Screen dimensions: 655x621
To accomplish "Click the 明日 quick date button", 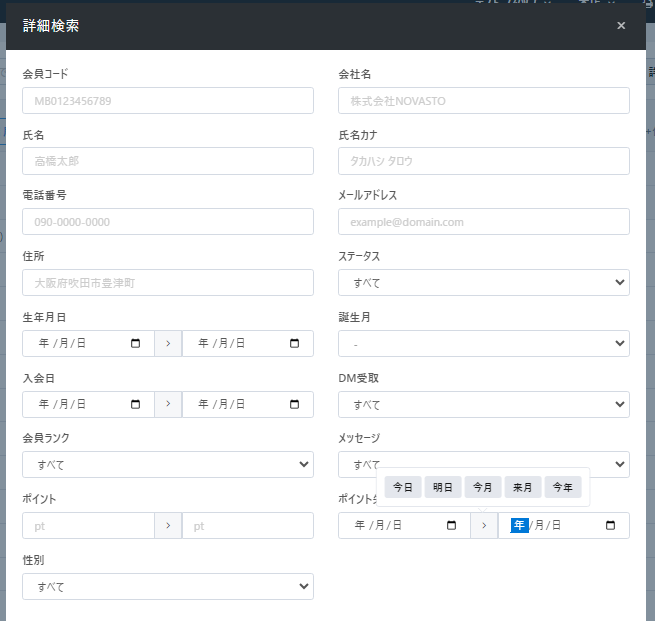I will coord(443,487).
